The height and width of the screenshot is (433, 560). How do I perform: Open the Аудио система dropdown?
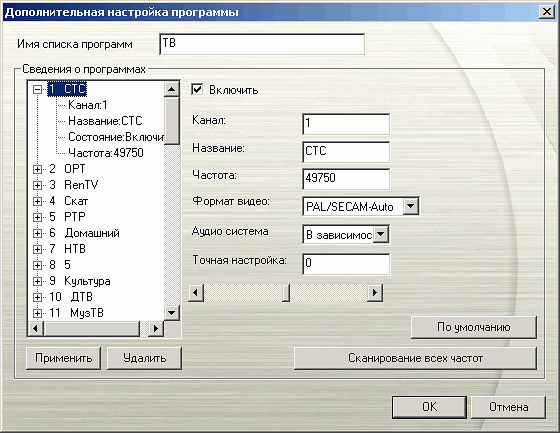coord(381,234)
